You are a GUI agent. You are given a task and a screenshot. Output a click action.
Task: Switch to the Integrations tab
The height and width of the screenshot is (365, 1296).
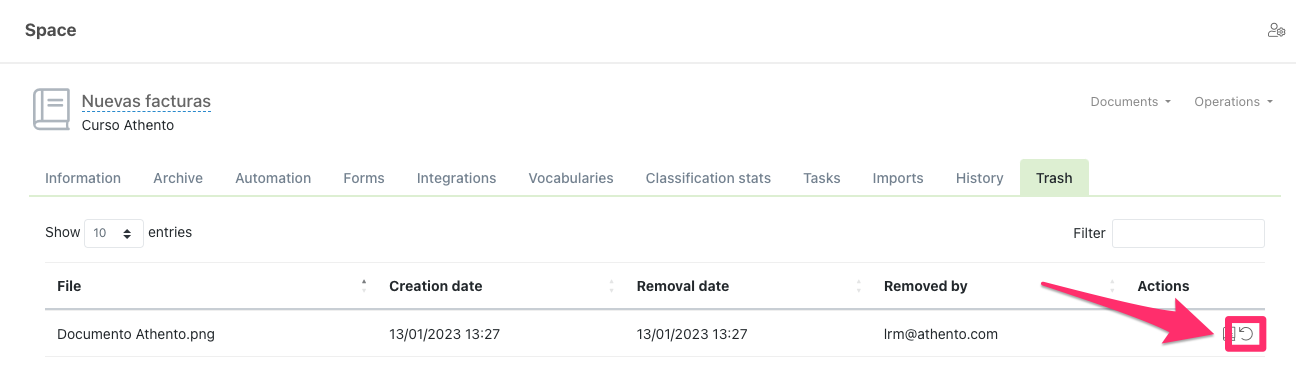point(456,178)
